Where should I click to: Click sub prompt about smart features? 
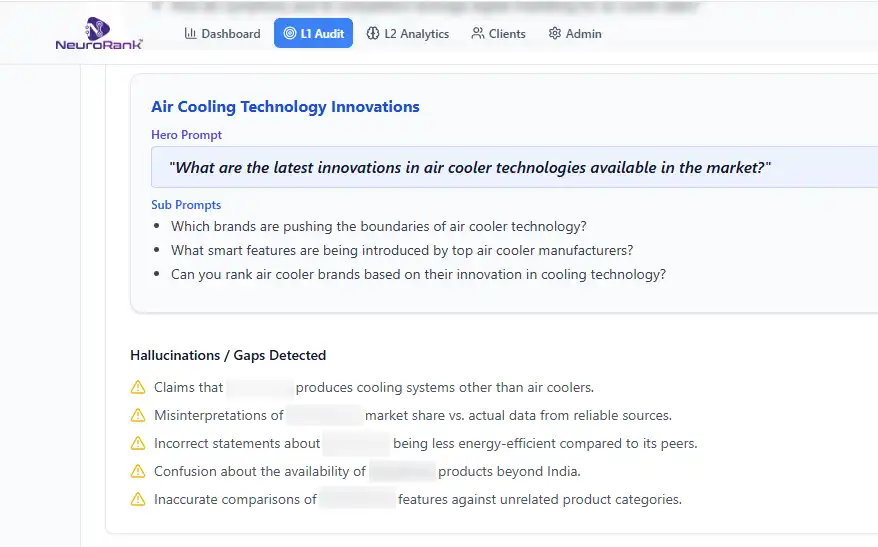[x=402, y=250]
